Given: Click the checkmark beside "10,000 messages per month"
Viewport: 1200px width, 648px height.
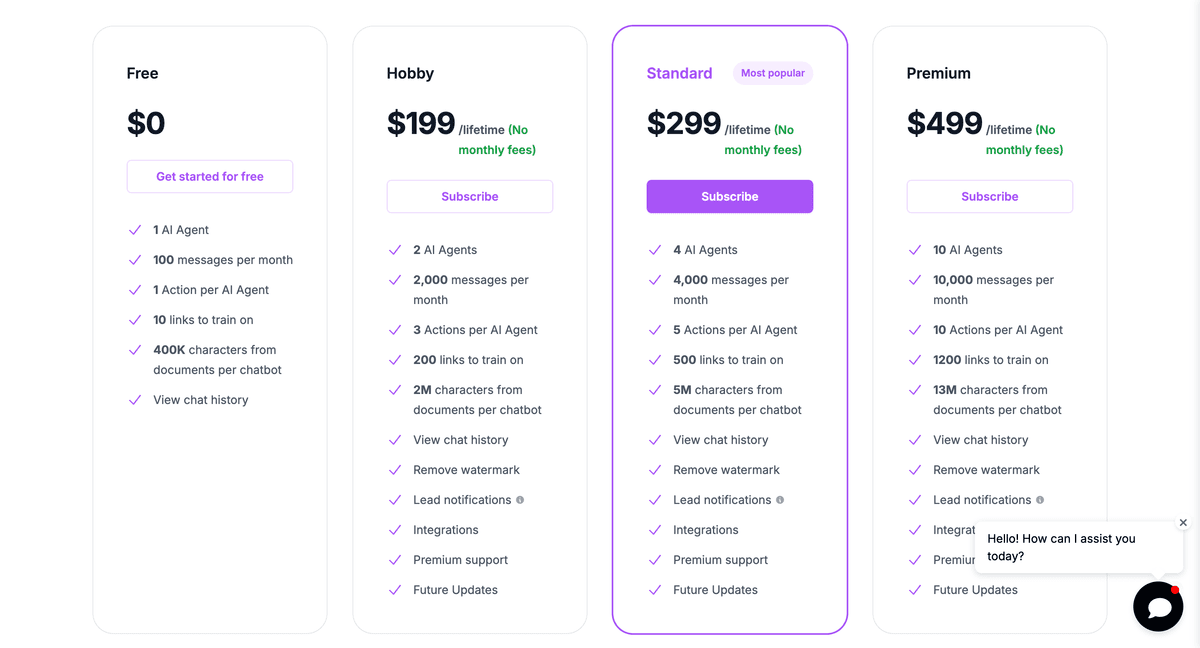Looking at the screenshot, I should coord(914,280).
